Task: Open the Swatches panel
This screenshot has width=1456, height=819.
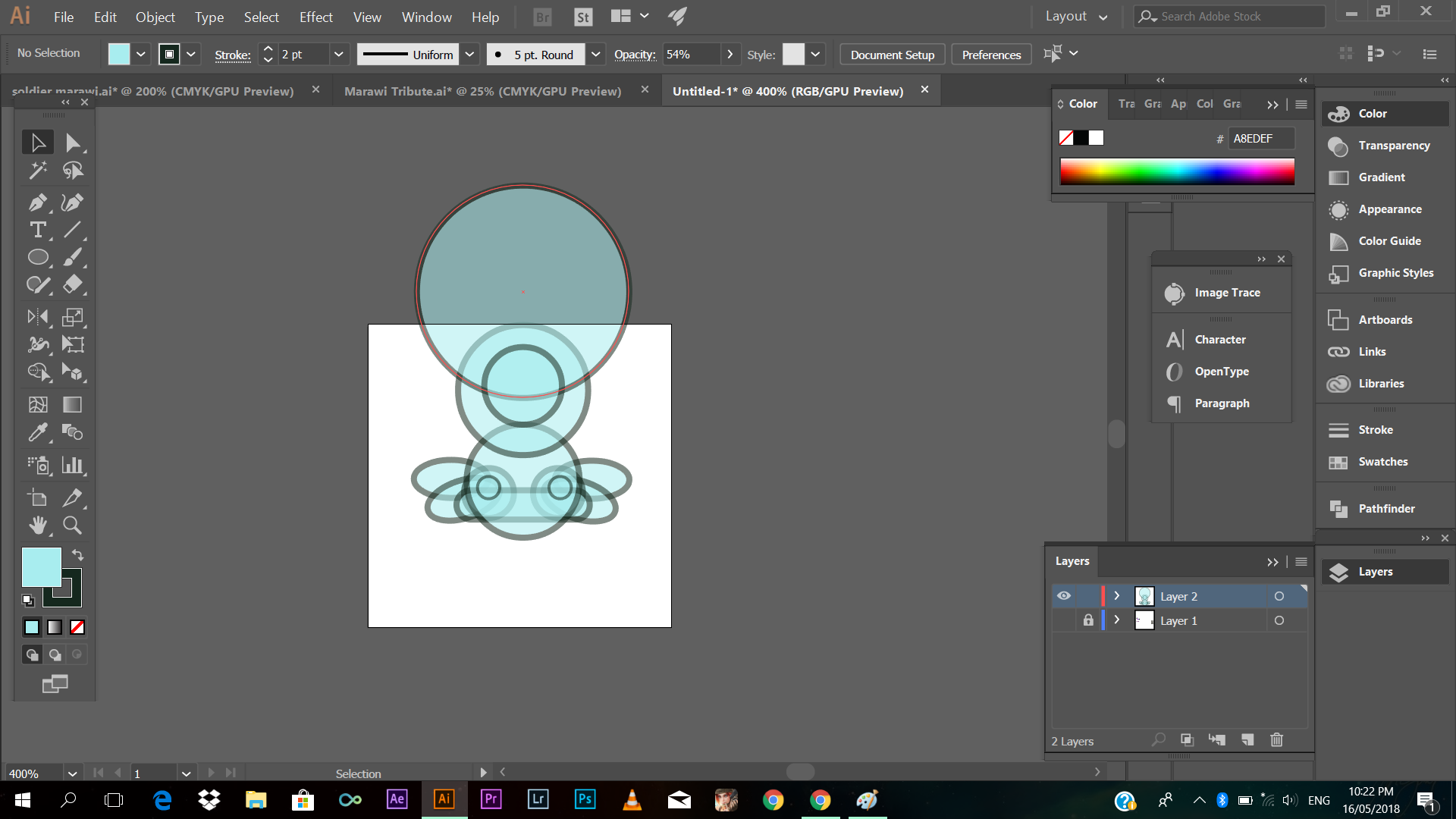Action: pyautogui.click(x=1385, y=461)
